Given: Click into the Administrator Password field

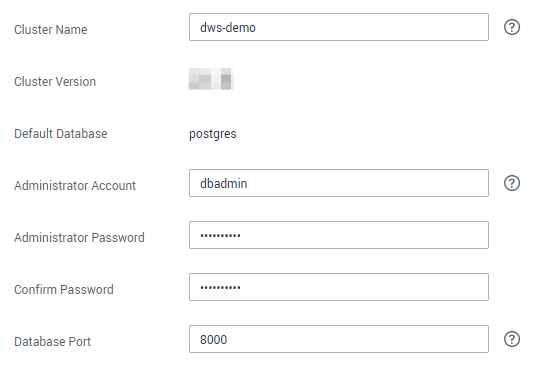Looking at the screenshot, I should 339,235.
